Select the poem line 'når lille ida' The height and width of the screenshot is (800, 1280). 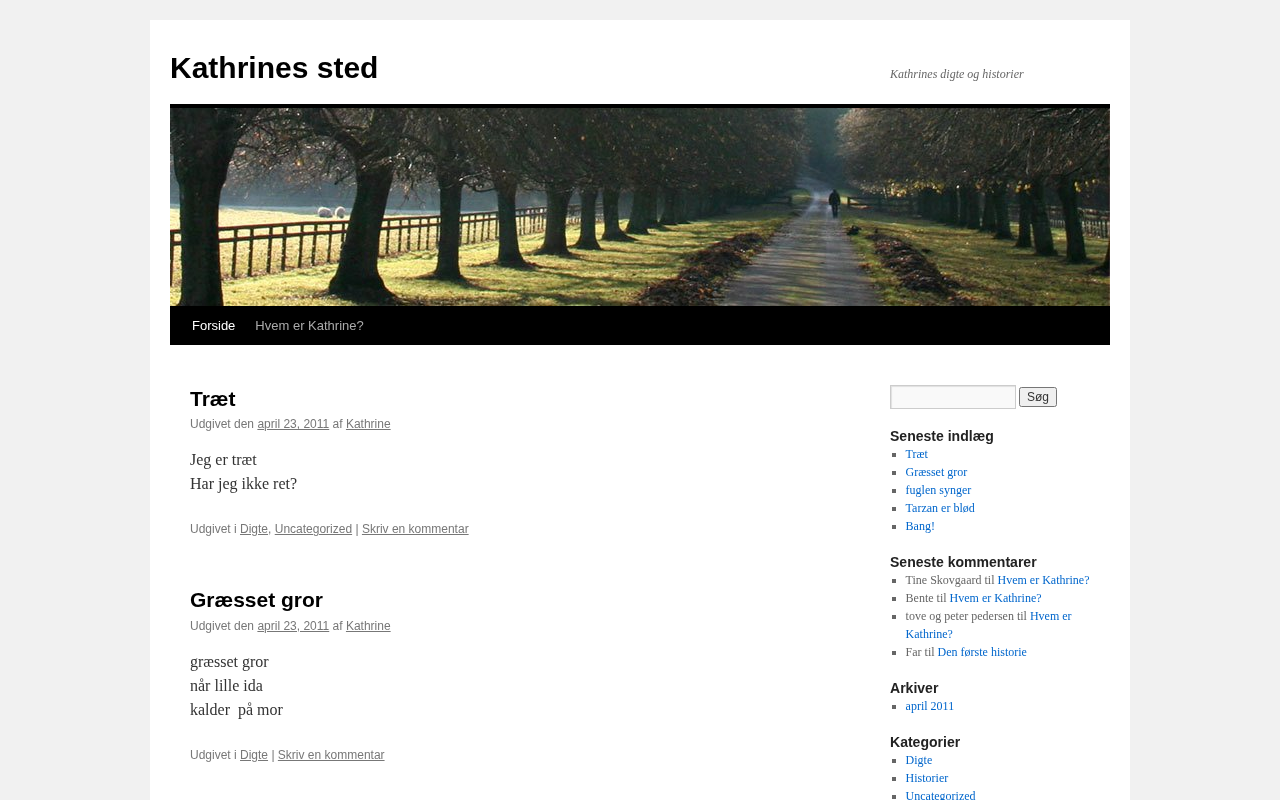pyautogui.click(x=226, y=686)
